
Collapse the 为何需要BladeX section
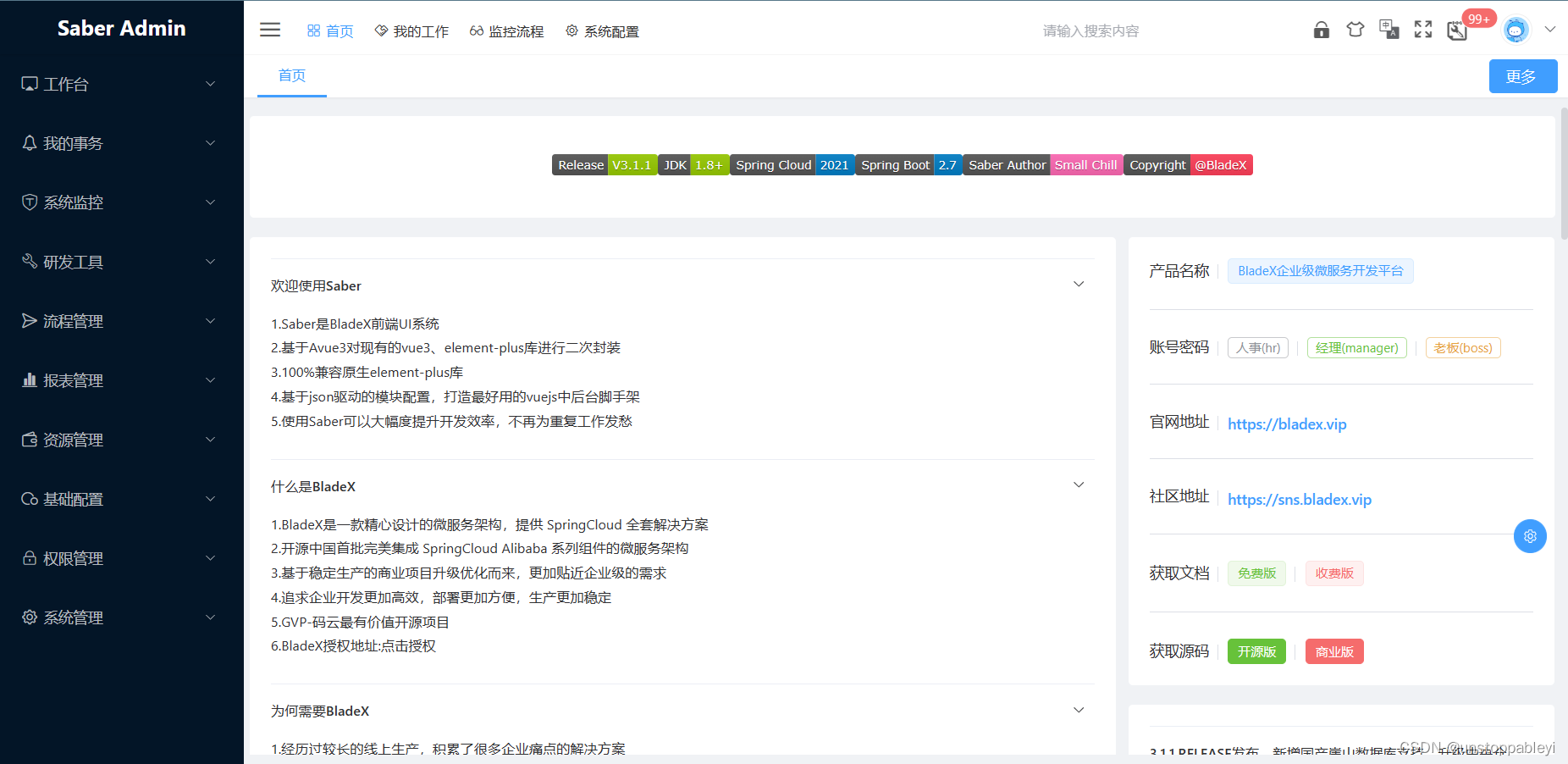click(1079, 711)
